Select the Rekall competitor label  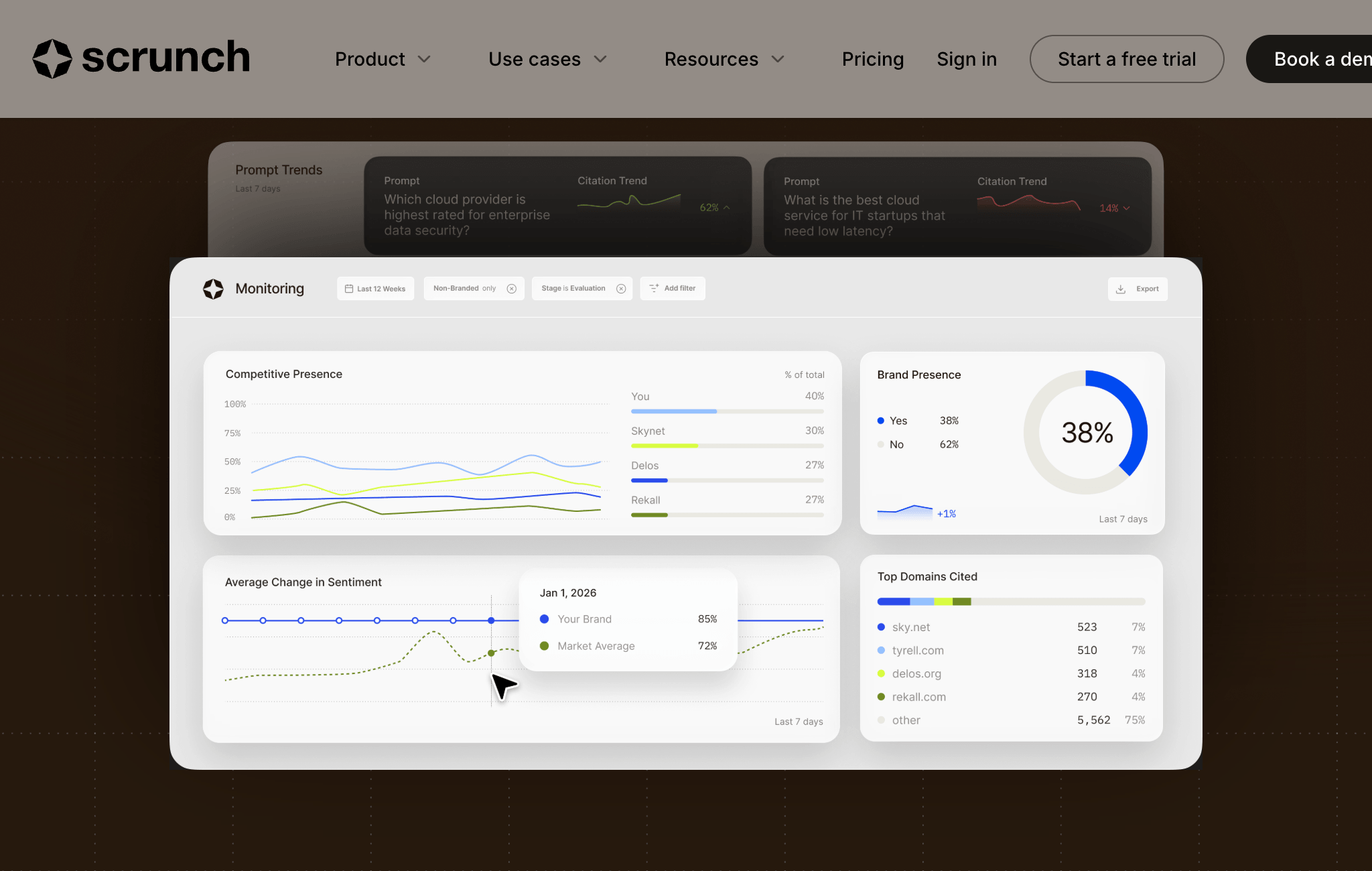coord(646,500)
